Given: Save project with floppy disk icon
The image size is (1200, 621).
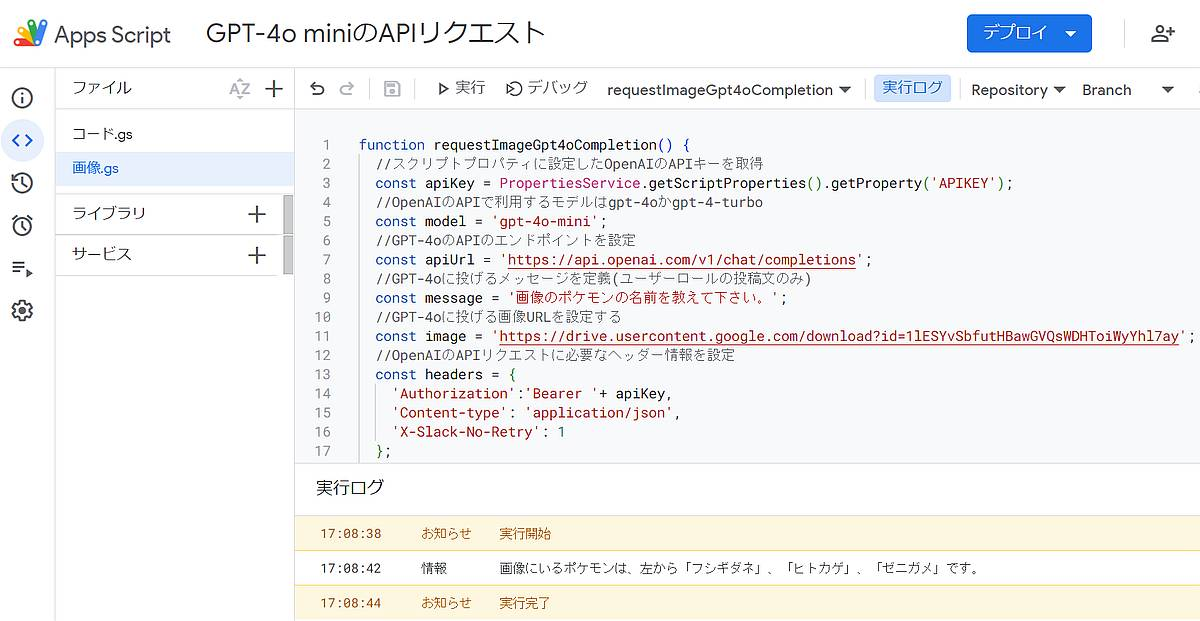Looking at the screenshot, I should (392, 89).
